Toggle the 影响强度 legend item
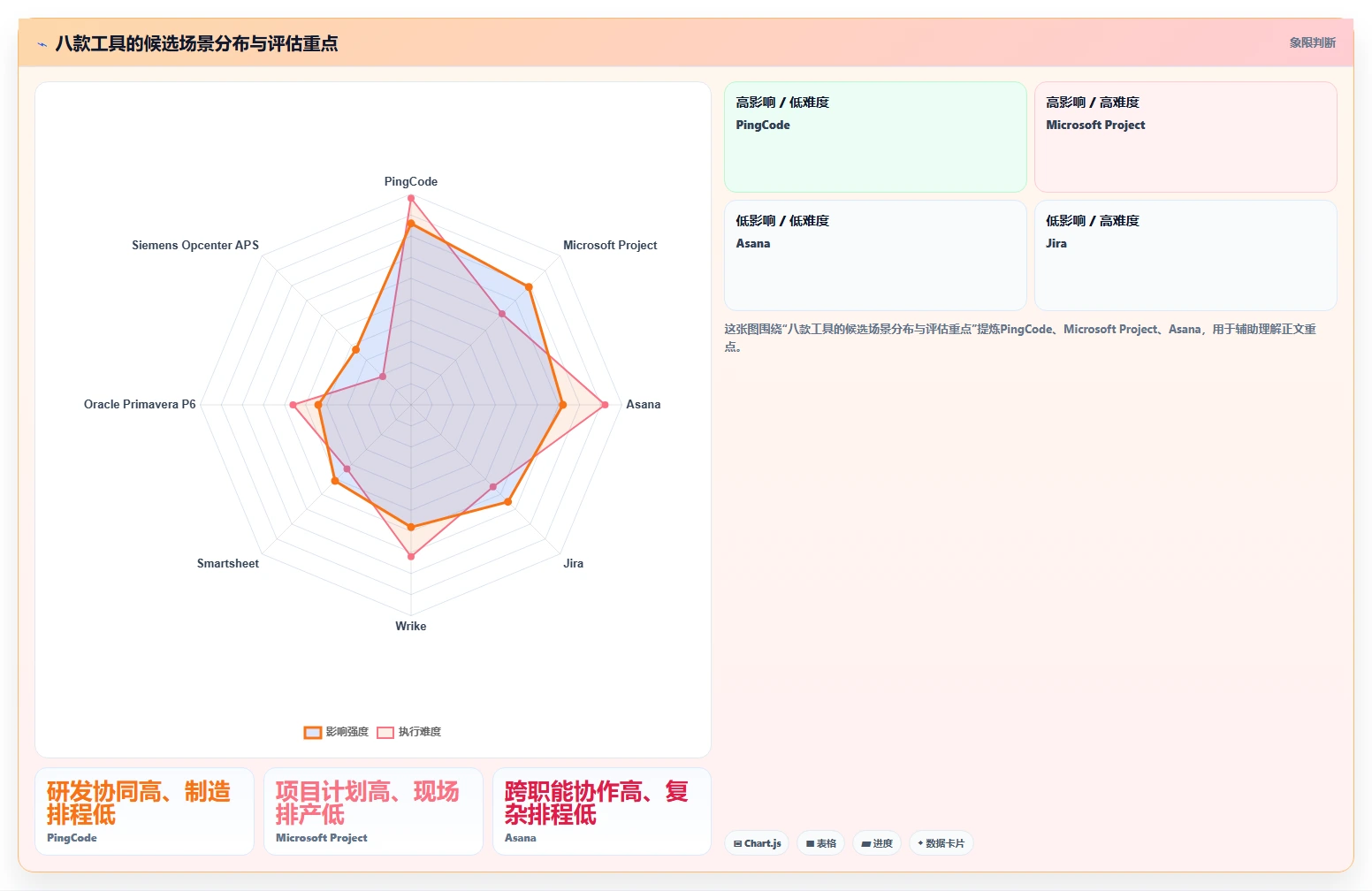This screenshot has width=1372, height=891. [x=336, y=732]
